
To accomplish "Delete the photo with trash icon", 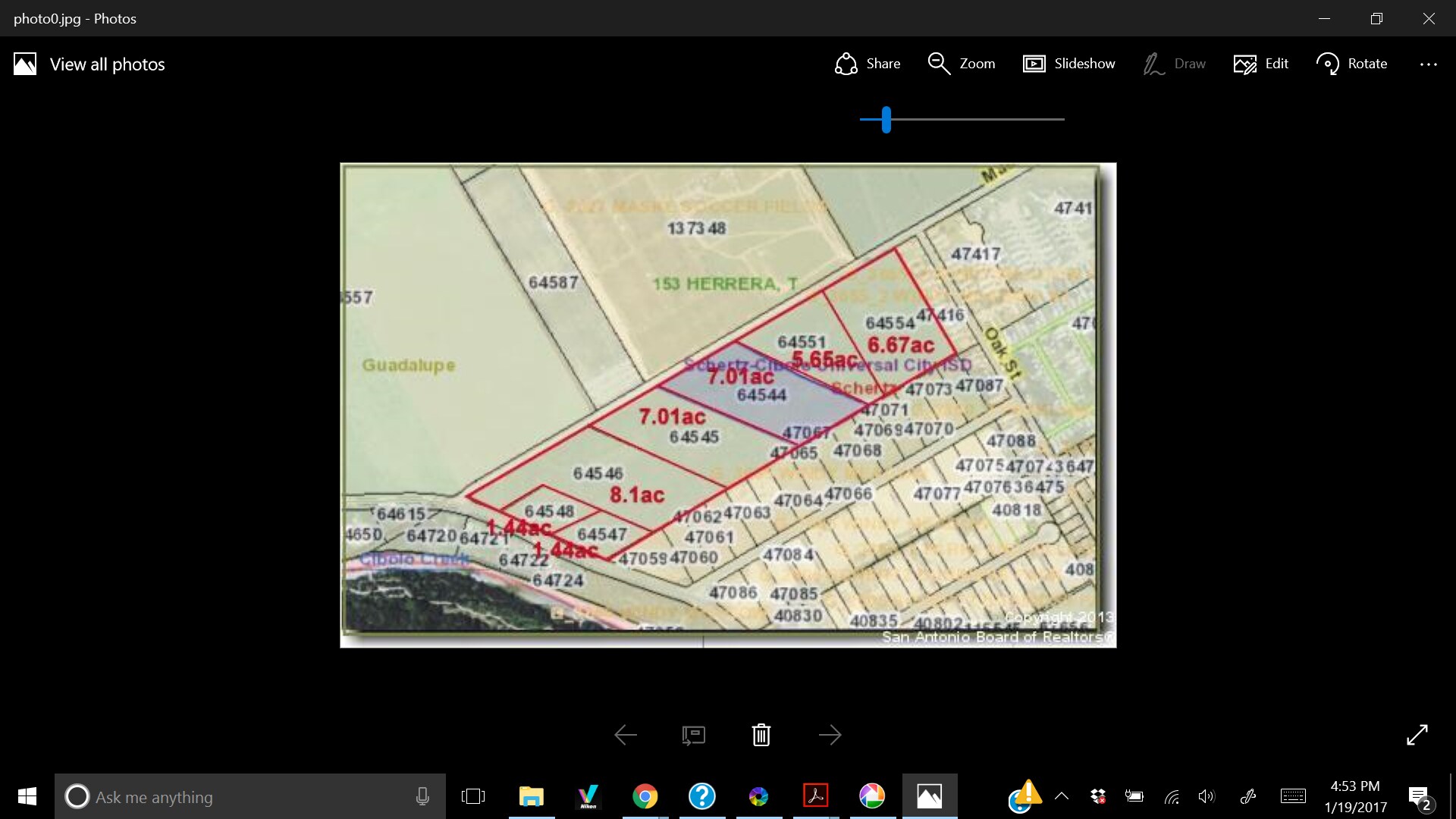I will 761,735.
